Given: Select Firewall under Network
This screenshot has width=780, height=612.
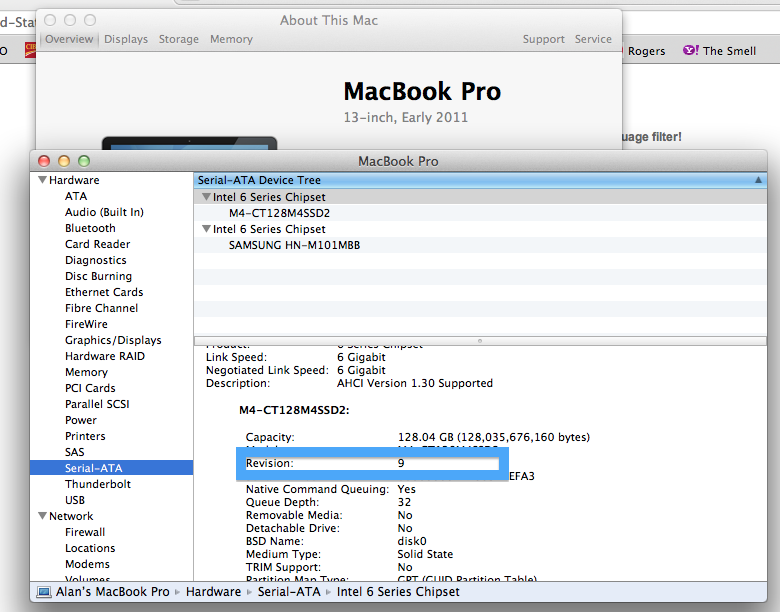Looking at the screenshot, I should pyautogui.click(x=85, y=532).
